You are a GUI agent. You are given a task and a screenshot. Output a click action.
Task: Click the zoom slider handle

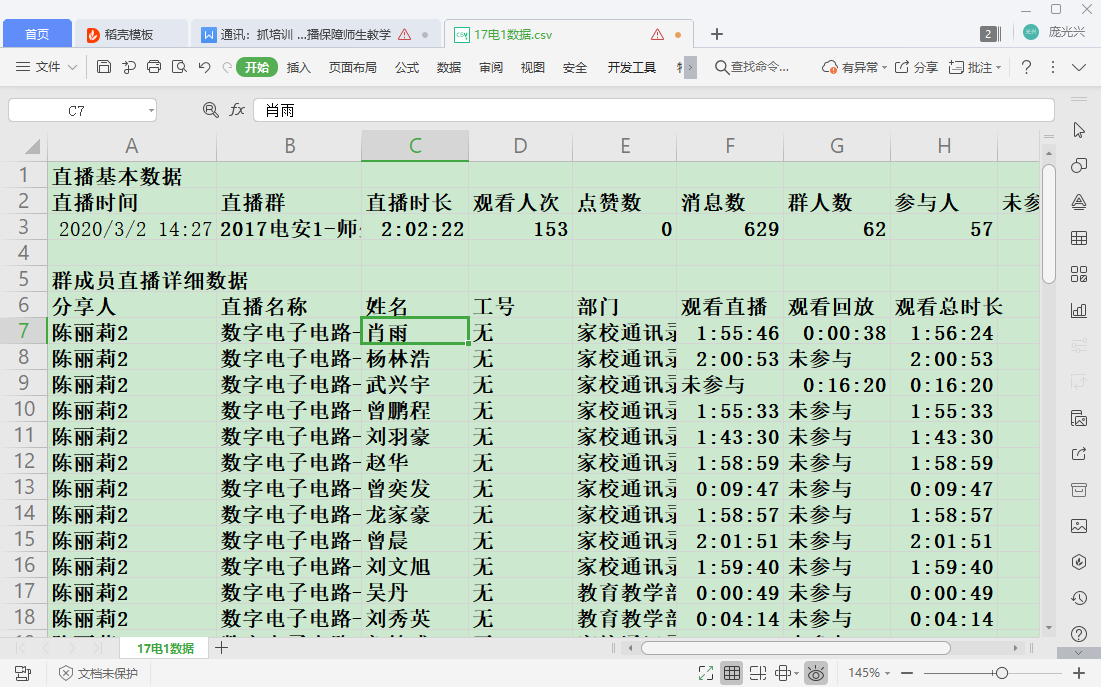point(1002,673)
